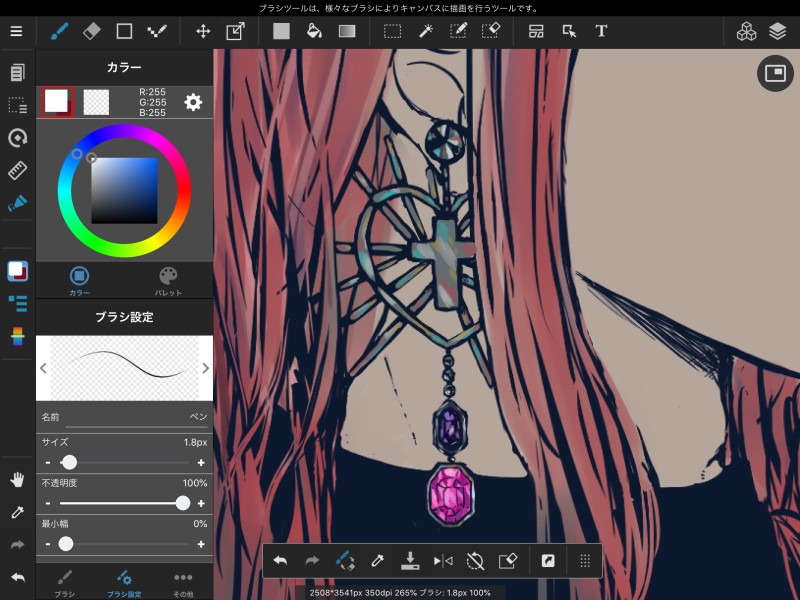Viewport: 800px width, 600px height.
Task: Toggle the navigator preview button on canvas
Action: pyautogui.click(x=775, y=73)
